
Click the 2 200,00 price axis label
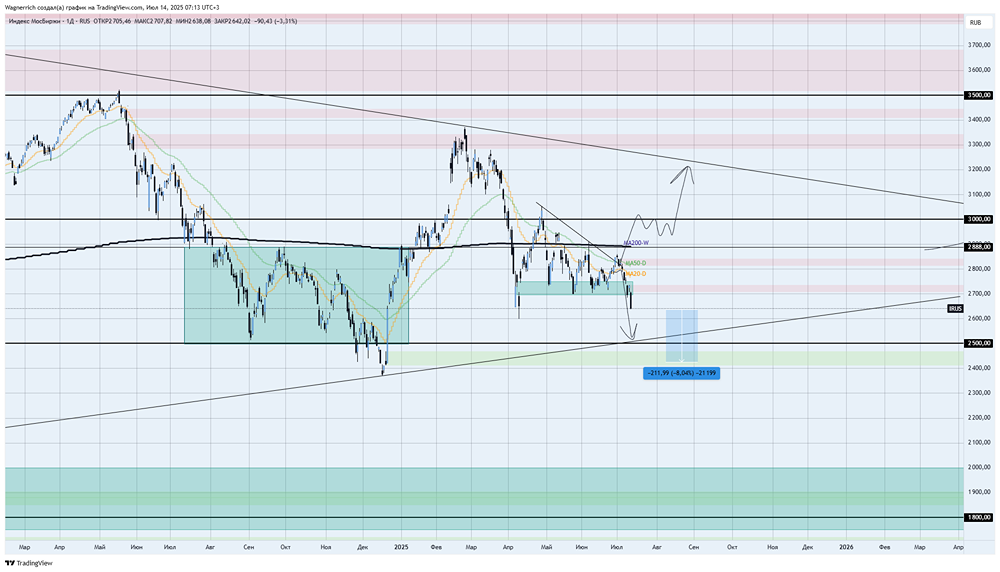[x=979, y=418]
